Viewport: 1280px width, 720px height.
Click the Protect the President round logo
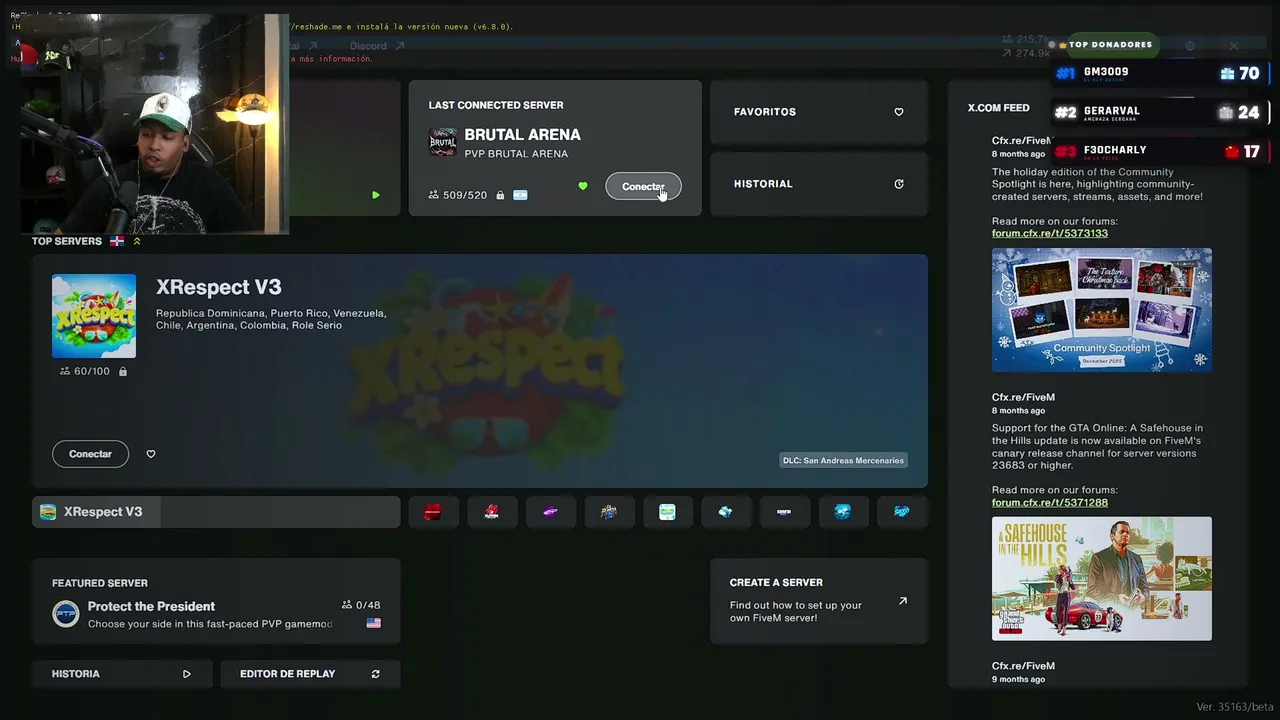(x=66, y=614)
